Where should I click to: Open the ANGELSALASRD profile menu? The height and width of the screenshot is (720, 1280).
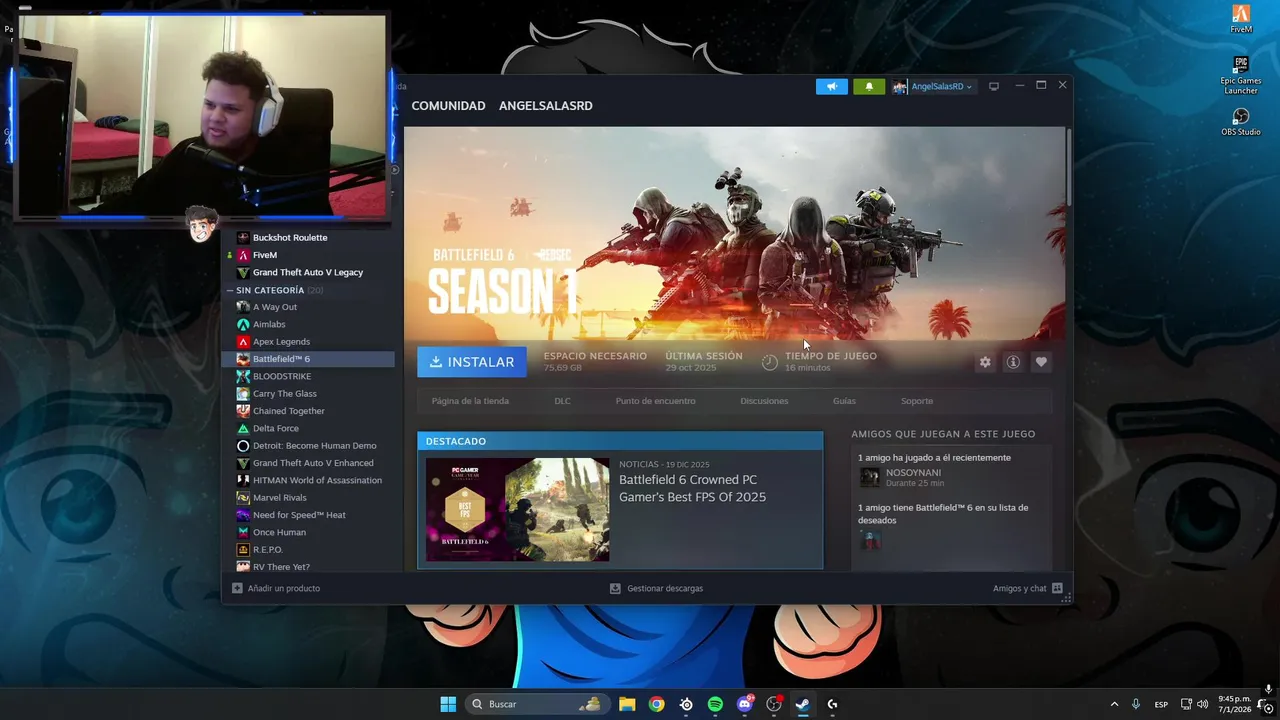coord(546,106)
